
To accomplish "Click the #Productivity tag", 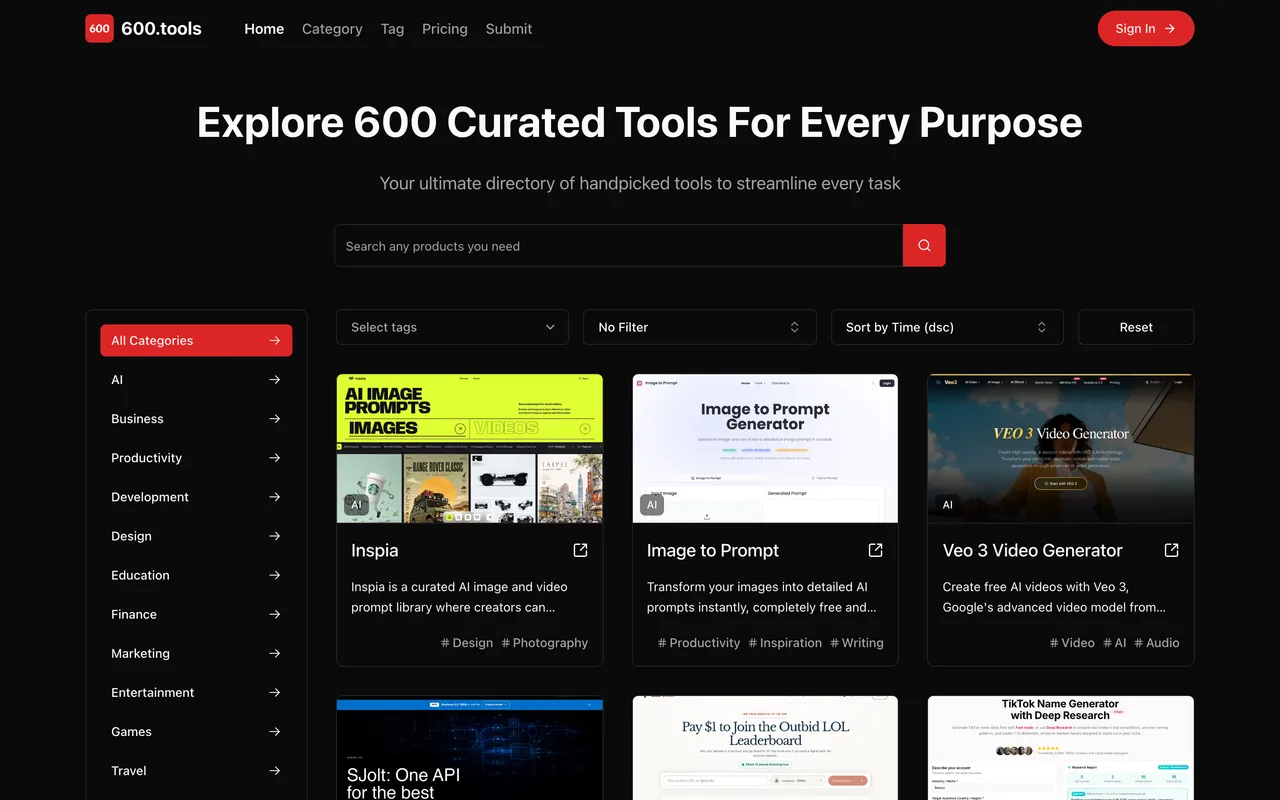I will click(699, 643).
